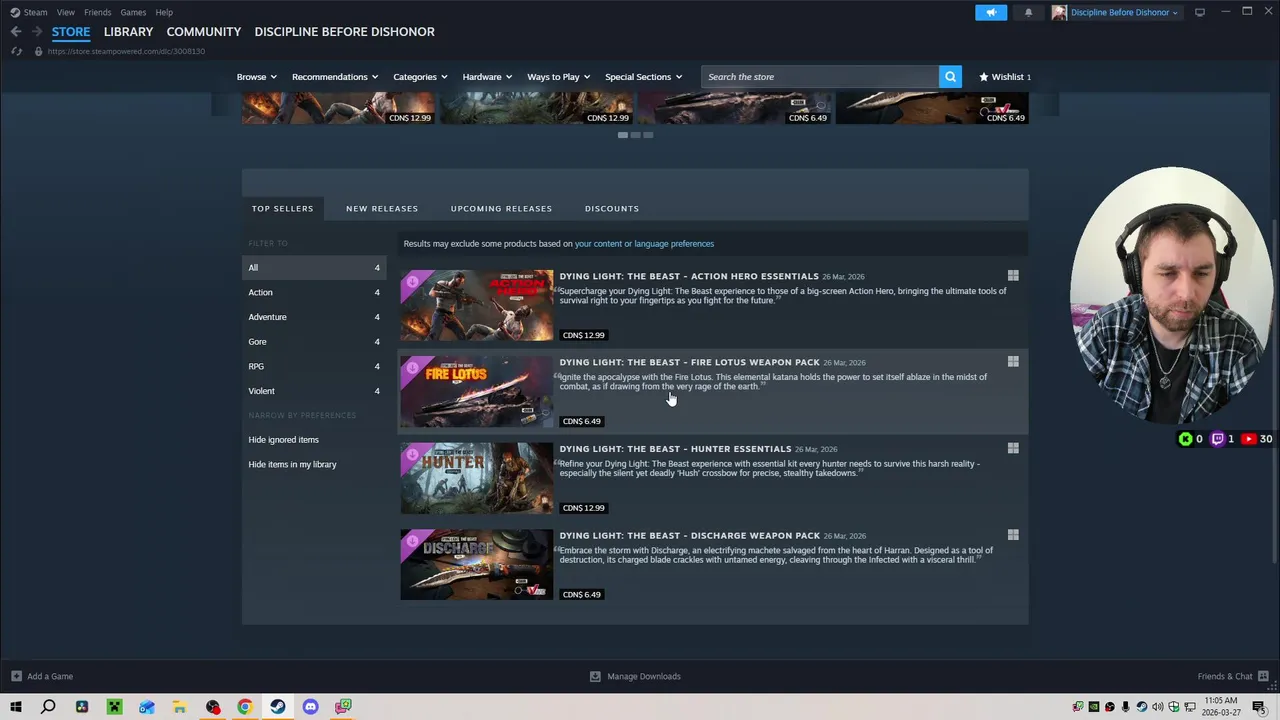The height and width of the screenshot is (720, 1280).
Task: Click the Add a Game plus icon
Action: 15,676
